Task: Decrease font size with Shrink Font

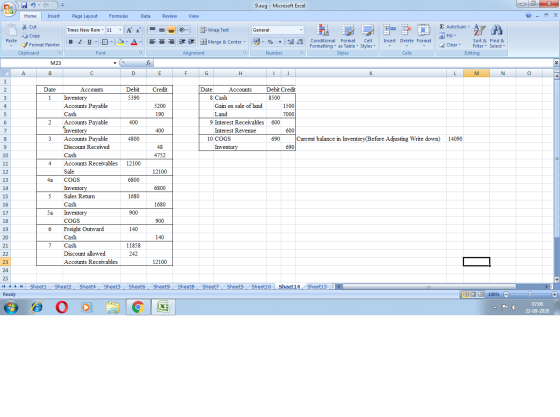Action: [138, 30]
